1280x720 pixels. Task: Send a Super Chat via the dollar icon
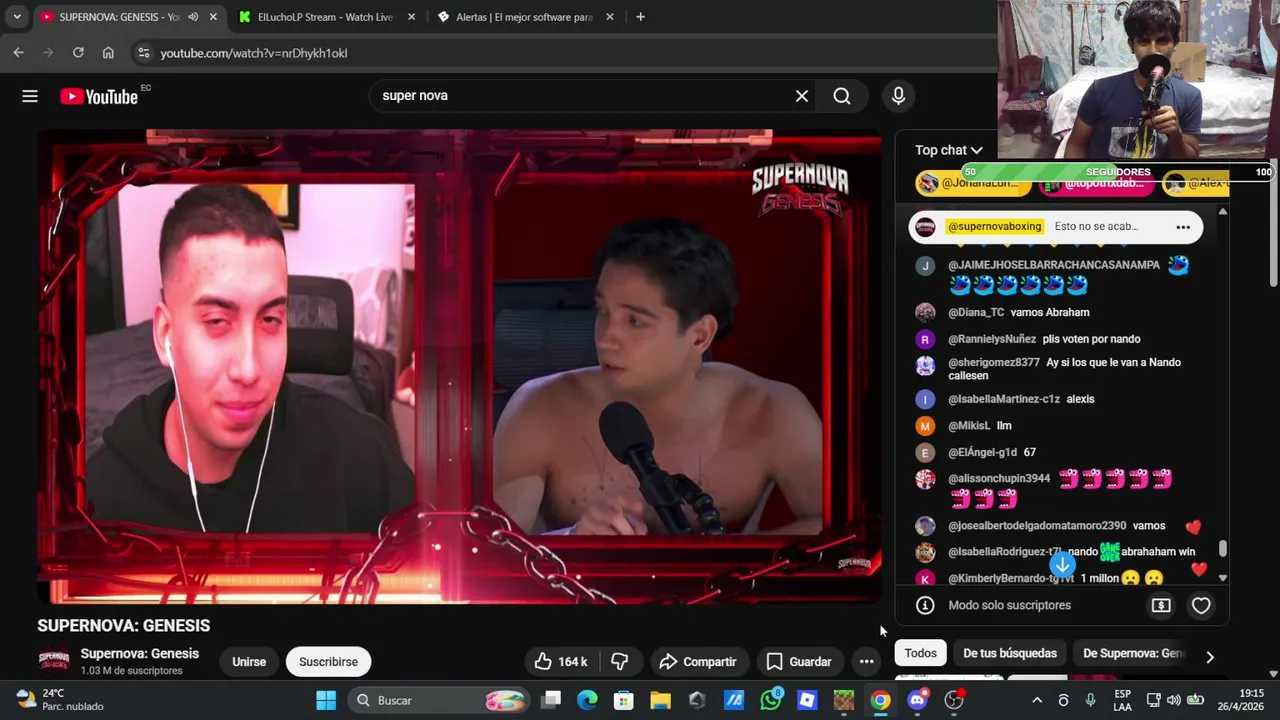(1161, 605)
